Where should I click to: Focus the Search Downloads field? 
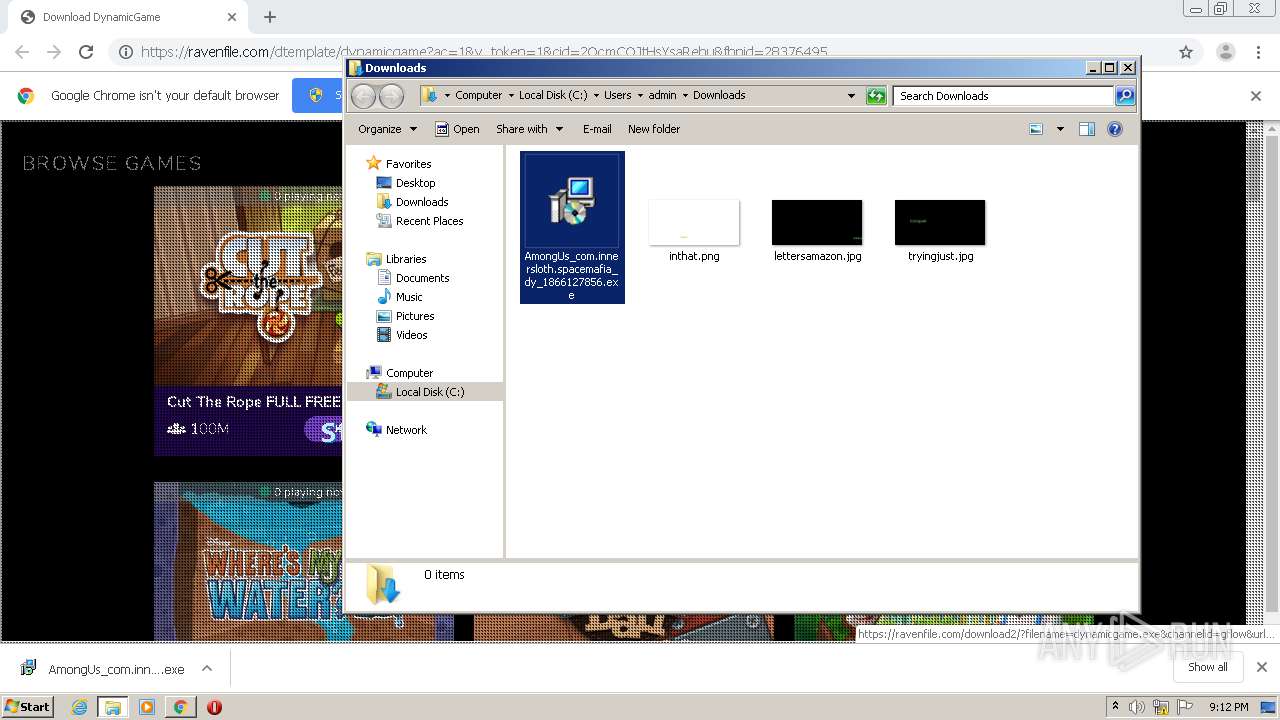pyautogui.click(x=1003, y=96)
